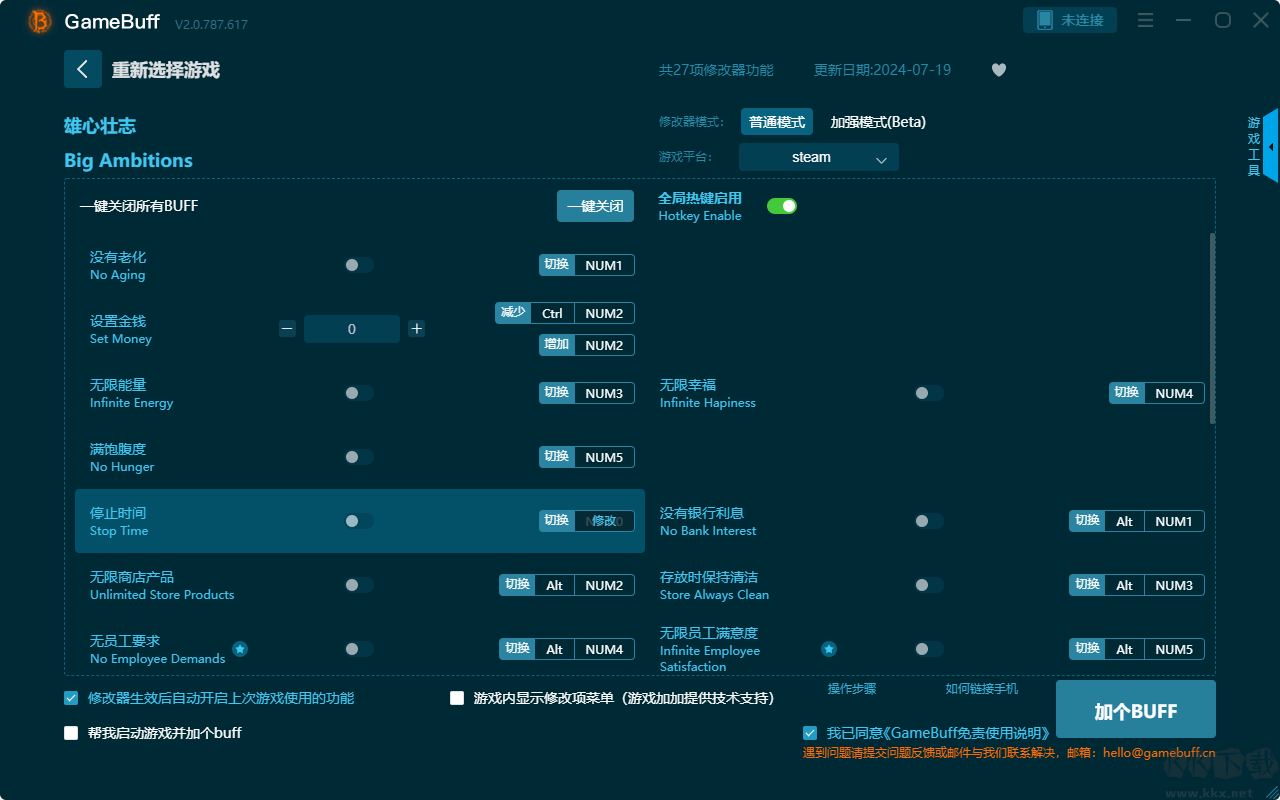This screenshot has height=800, width=1280.
Task: Click the Set Money value field
Action: point(351,329)
